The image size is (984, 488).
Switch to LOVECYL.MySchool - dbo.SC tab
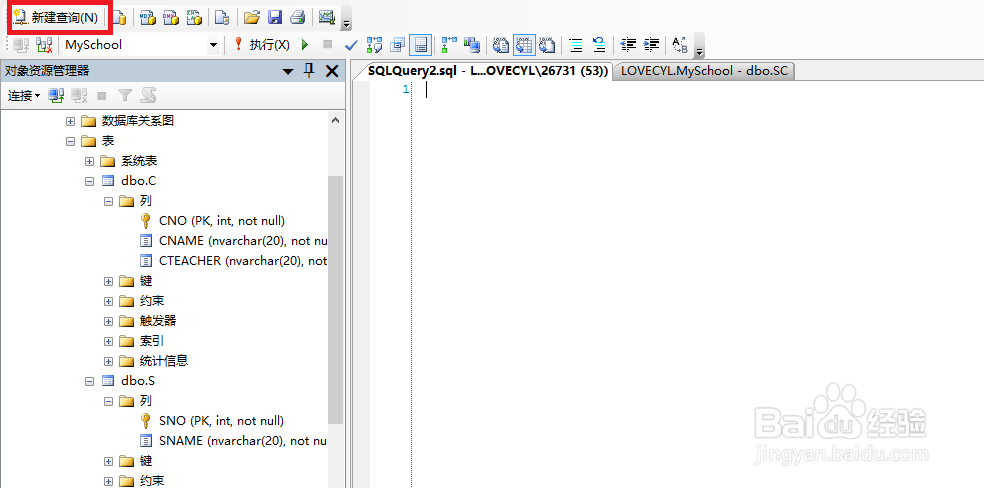[x=703, y=71]
